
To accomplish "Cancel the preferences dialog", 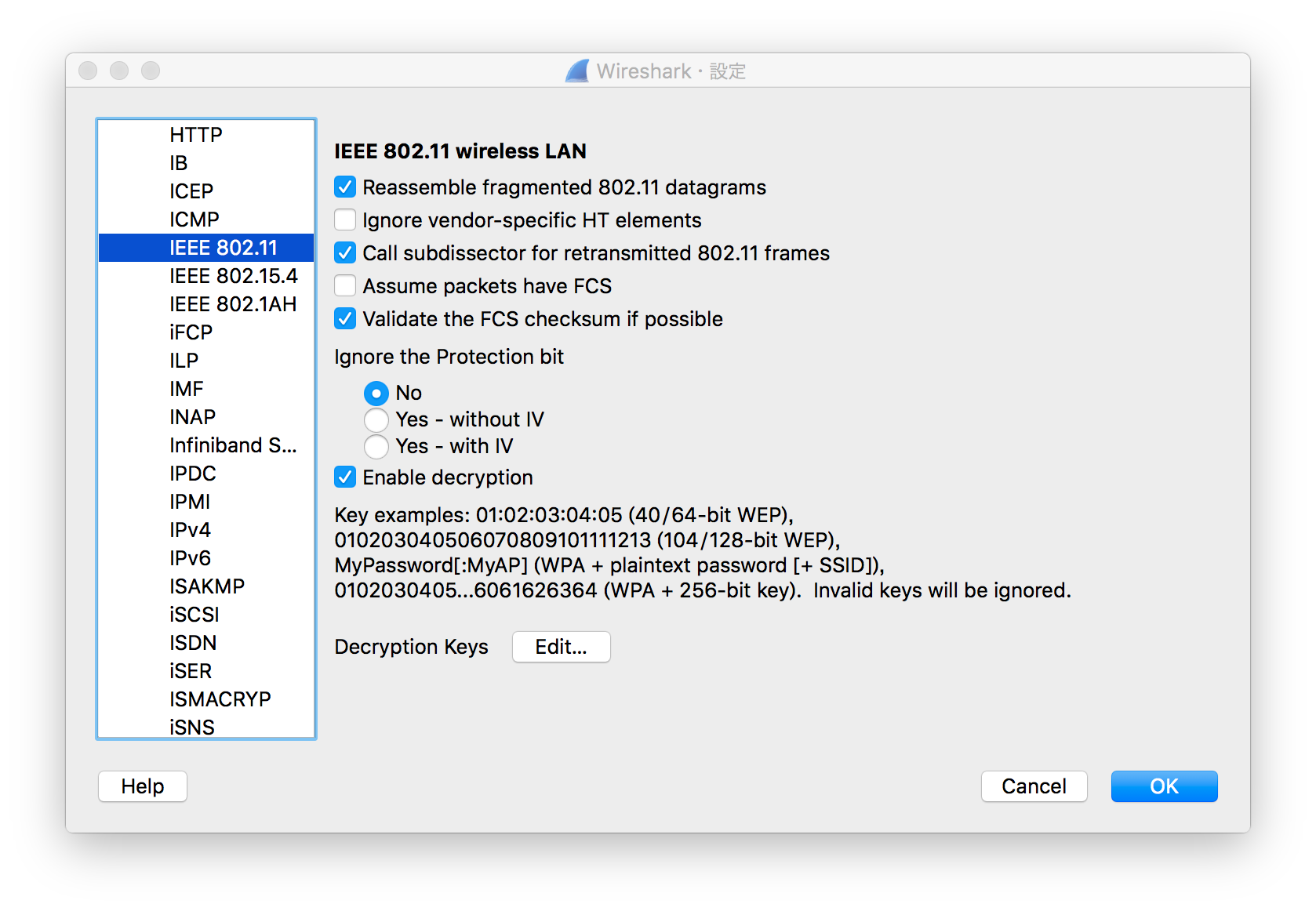I will pyautogui.click(x=1034, y=786).
